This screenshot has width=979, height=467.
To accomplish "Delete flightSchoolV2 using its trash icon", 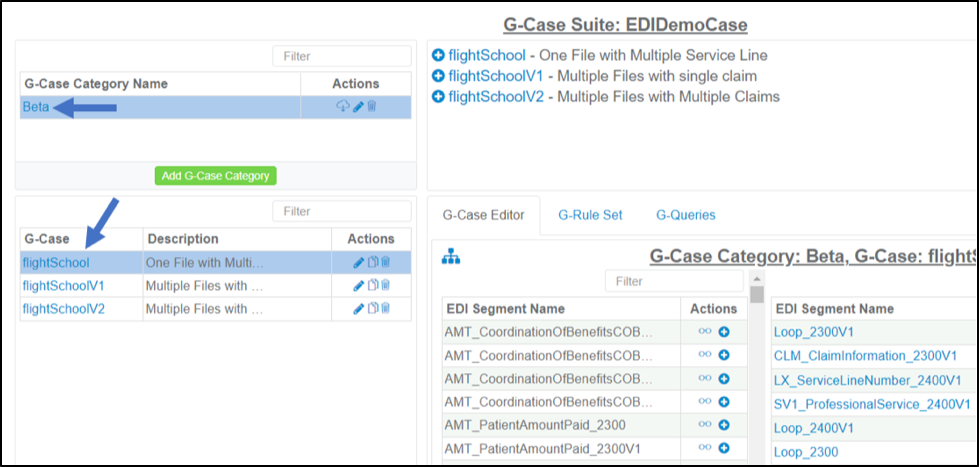I will (x=386, y=308).
